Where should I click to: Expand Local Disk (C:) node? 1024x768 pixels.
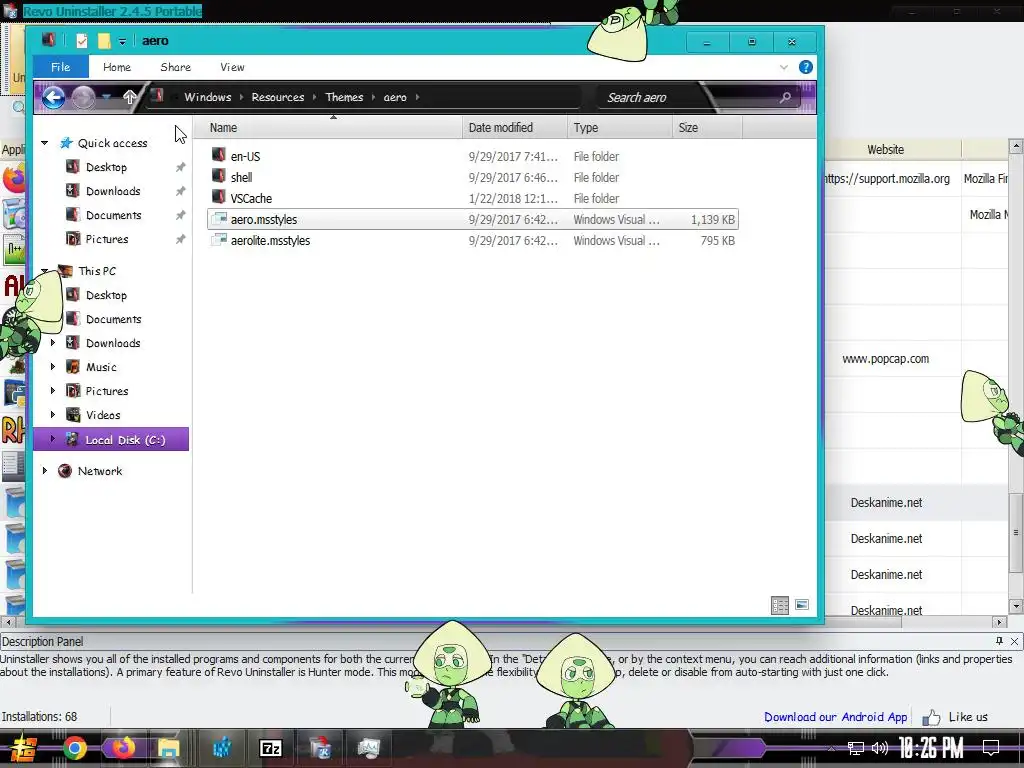pyautogui.click(x=53, y=440)
